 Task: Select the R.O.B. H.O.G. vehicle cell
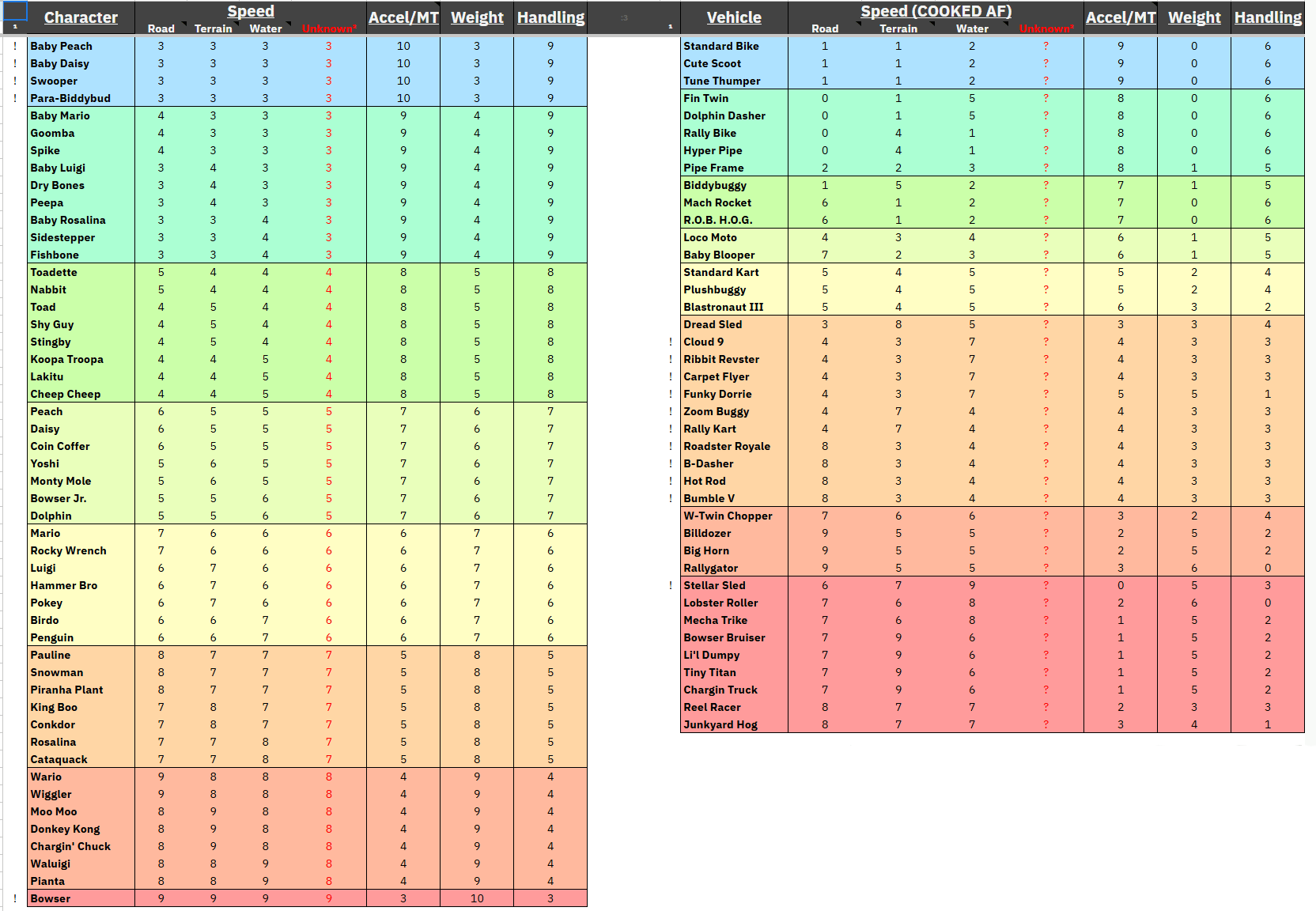(x=734, y=220)
